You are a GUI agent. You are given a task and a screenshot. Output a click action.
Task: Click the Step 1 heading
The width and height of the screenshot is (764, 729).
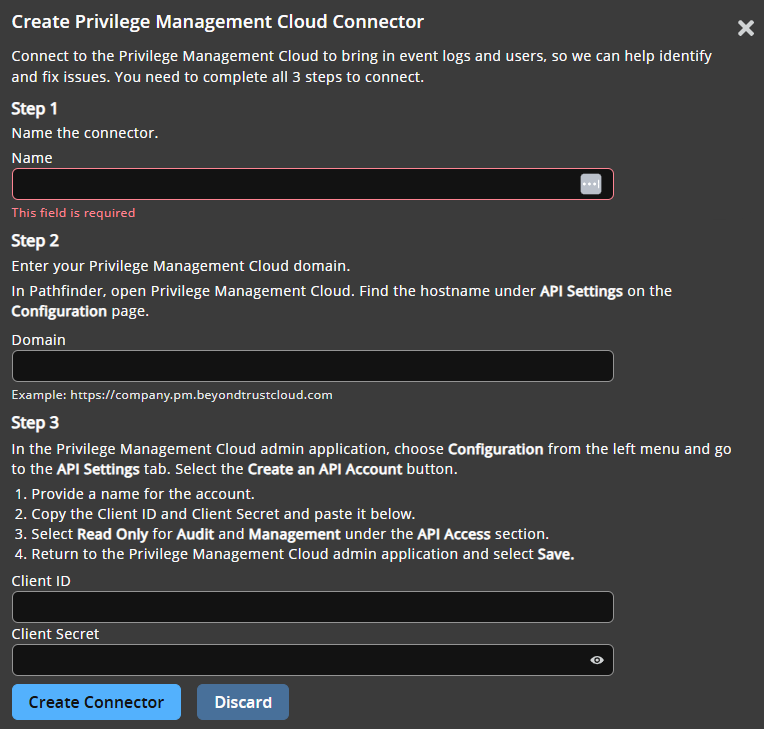click(x=35, y=109)
